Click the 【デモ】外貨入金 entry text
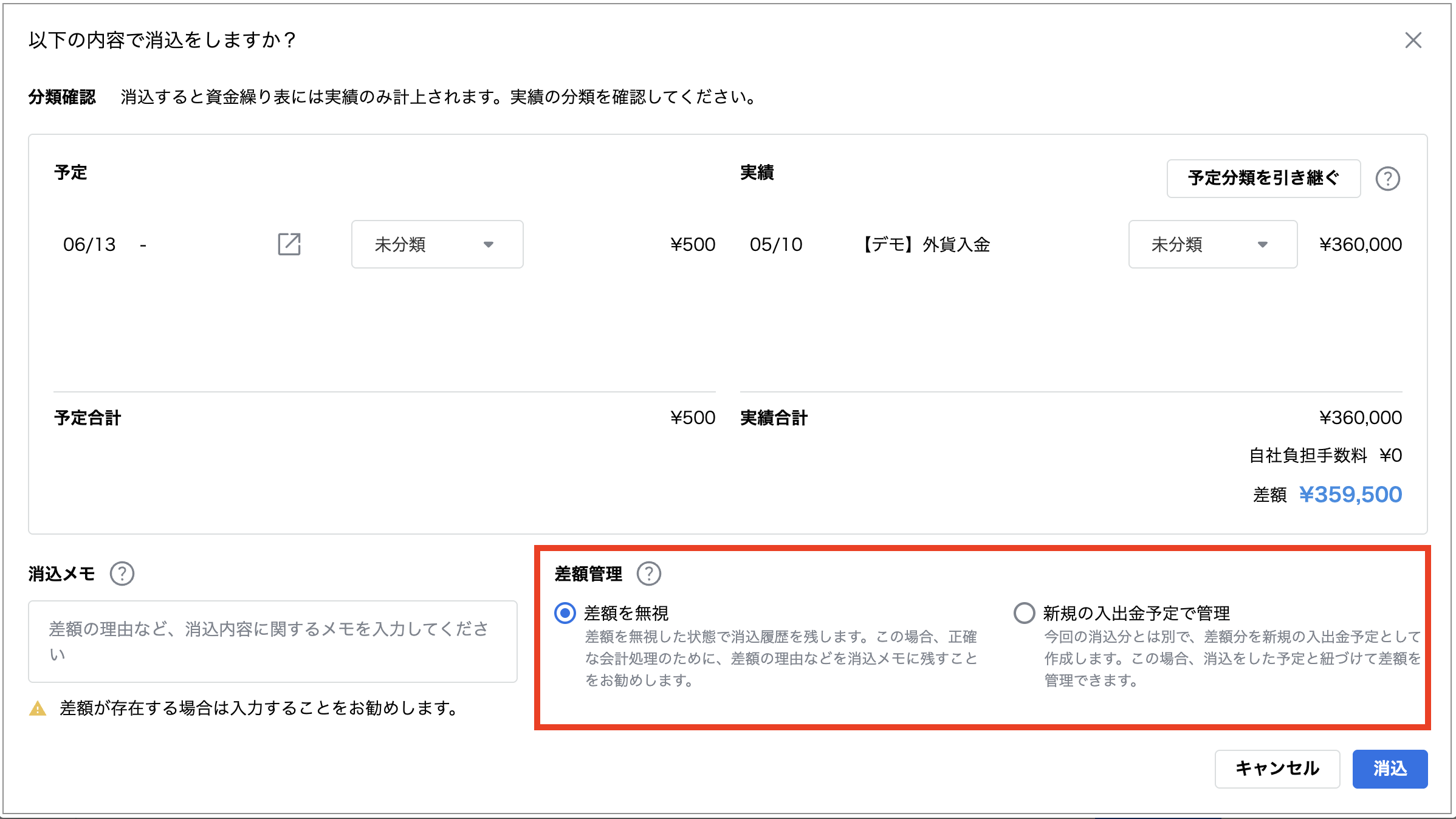Screen dimensions: 1456x819 coord(924,244)
